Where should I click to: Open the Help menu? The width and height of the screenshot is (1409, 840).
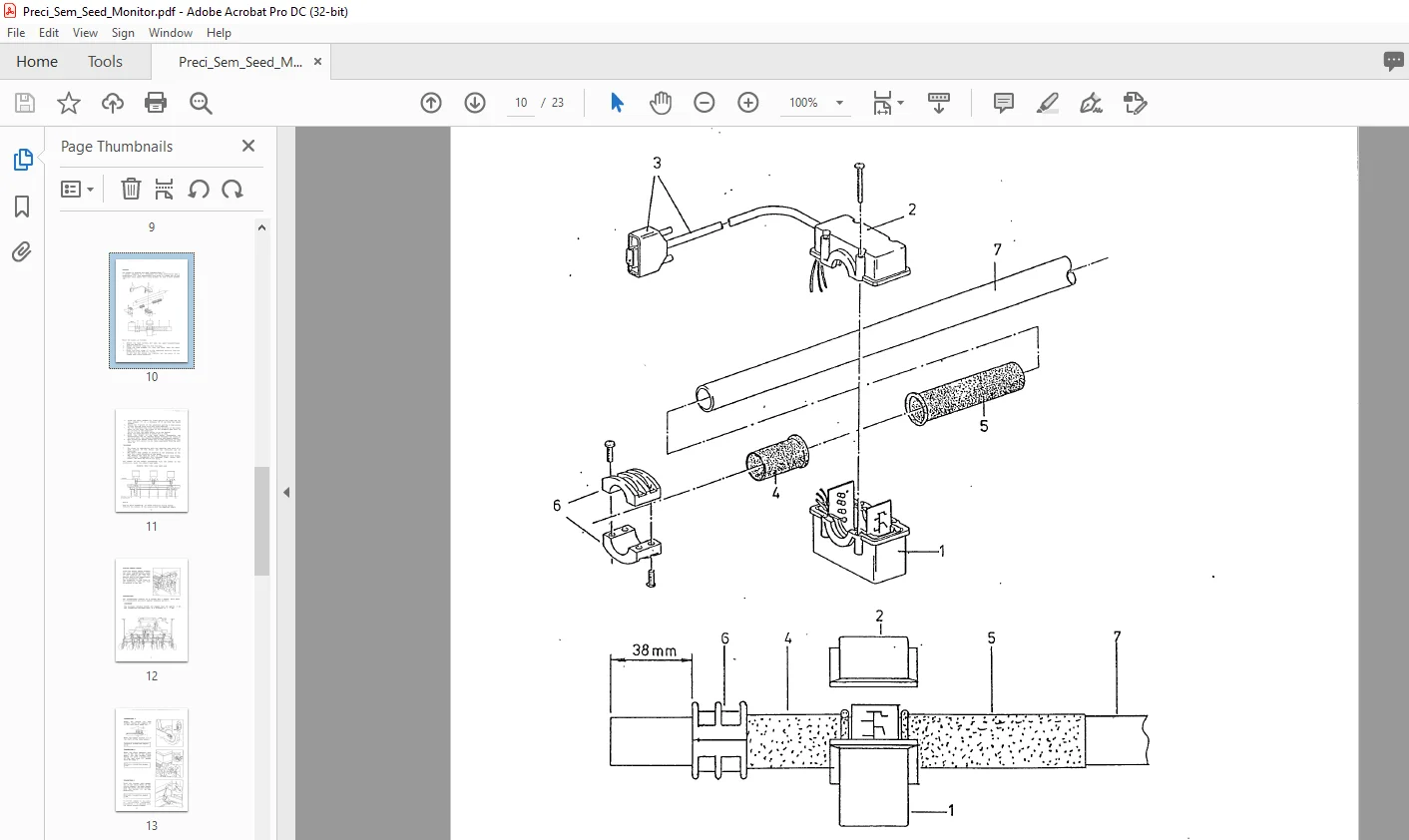(x=219, y=33)
